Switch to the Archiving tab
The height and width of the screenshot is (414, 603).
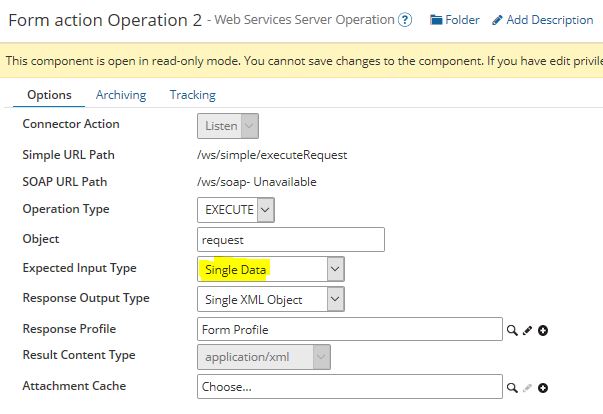point(121,95)
